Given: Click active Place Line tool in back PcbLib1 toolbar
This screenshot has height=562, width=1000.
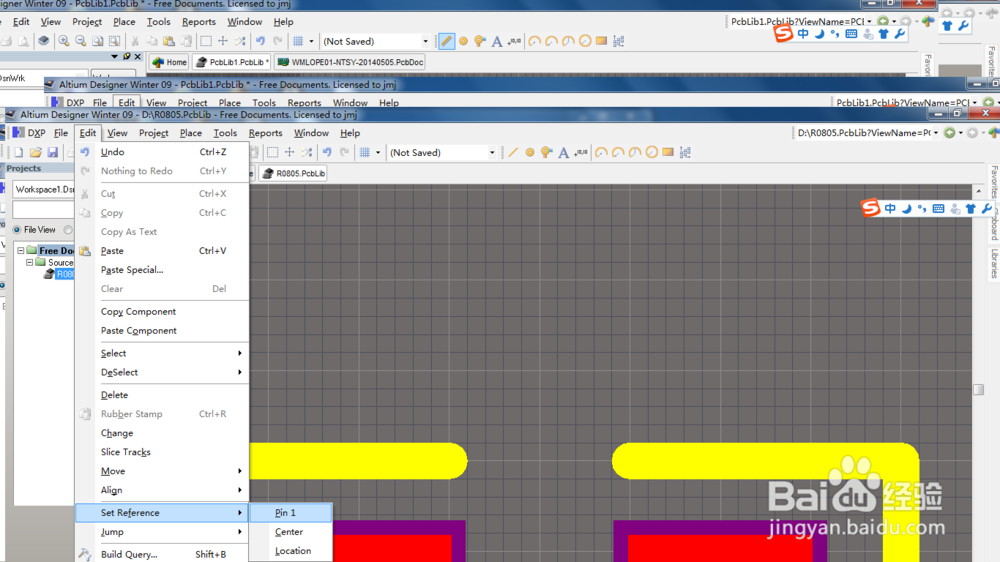Looking at the screenshot, I should click(x=446, y=41).
